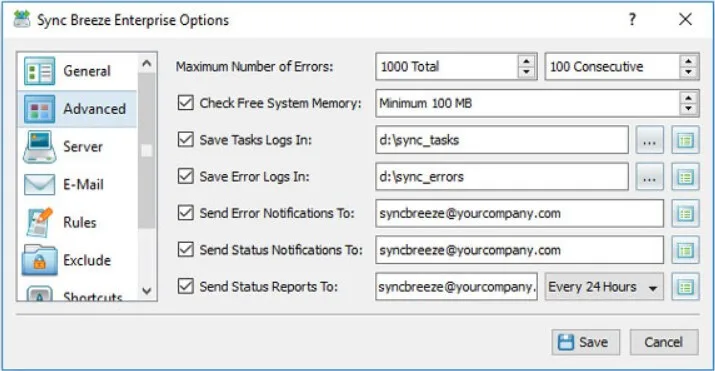Disable Send Status Notifications To checkbox
Image resolution: width=715 pixels, height=371 pixels.
pos(186,250)
